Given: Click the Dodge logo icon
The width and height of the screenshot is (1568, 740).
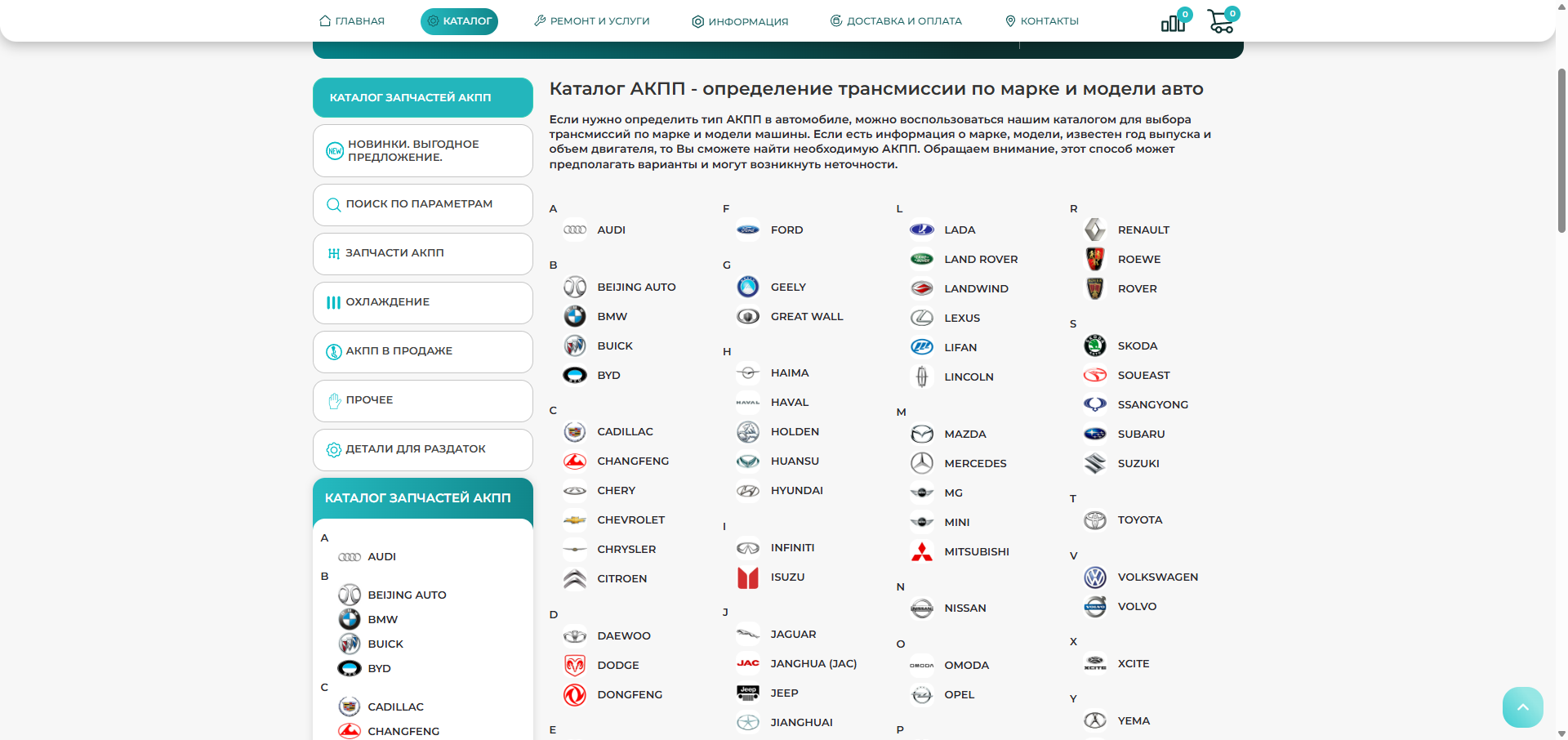Looking at the screenshot, I should pyautogui.click(x=575, y=665).
